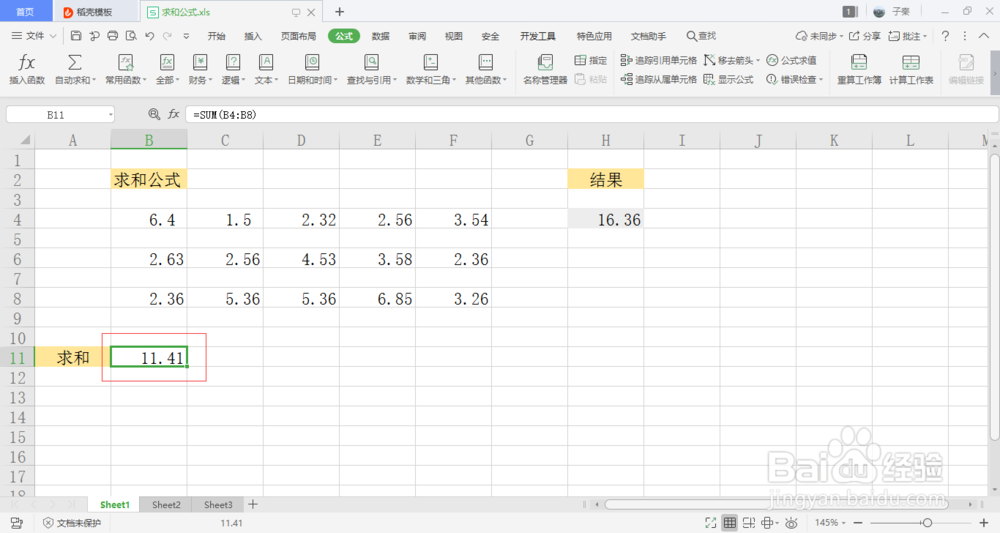
Task: Switch to the Sheet3 tab
Action: point(218,504)
